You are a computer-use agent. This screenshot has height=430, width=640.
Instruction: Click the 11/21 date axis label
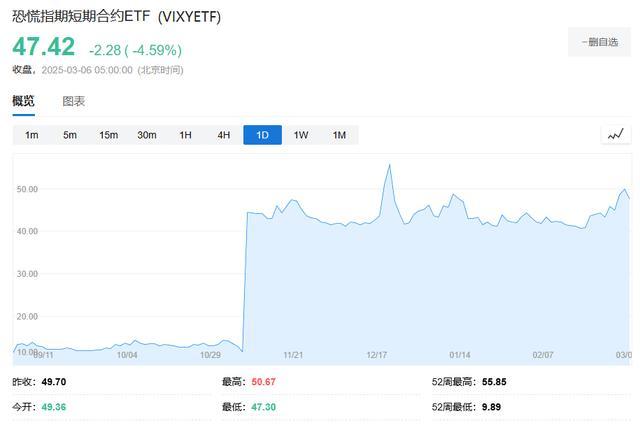293,355
